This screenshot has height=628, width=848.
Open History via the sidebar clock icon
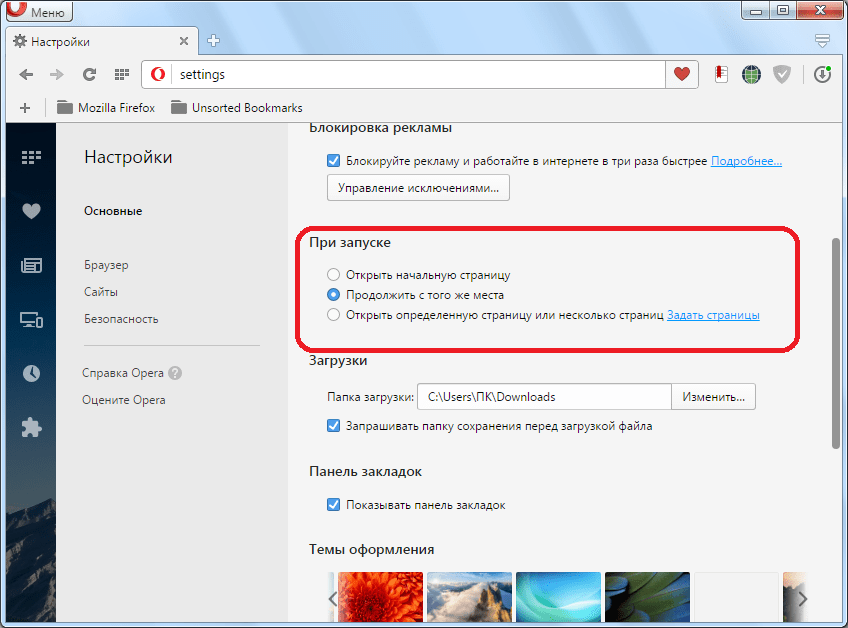31,373
